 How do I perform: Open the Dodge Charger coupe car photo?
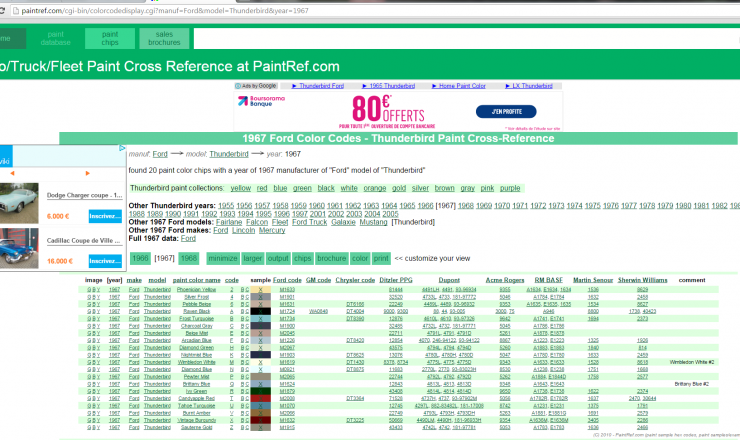19,203
